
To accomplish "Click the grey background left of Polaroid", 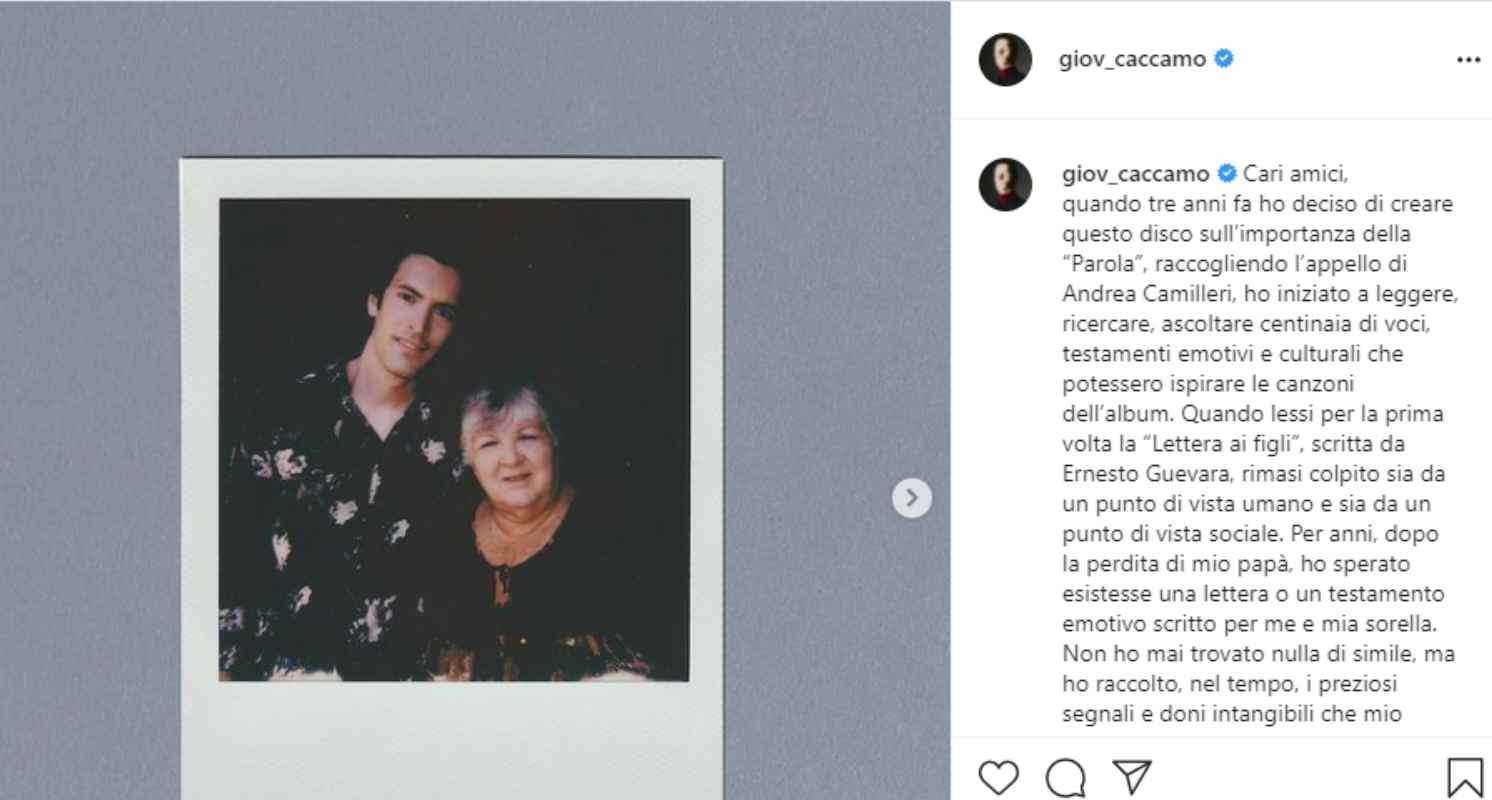I will [x=90, y=450].
